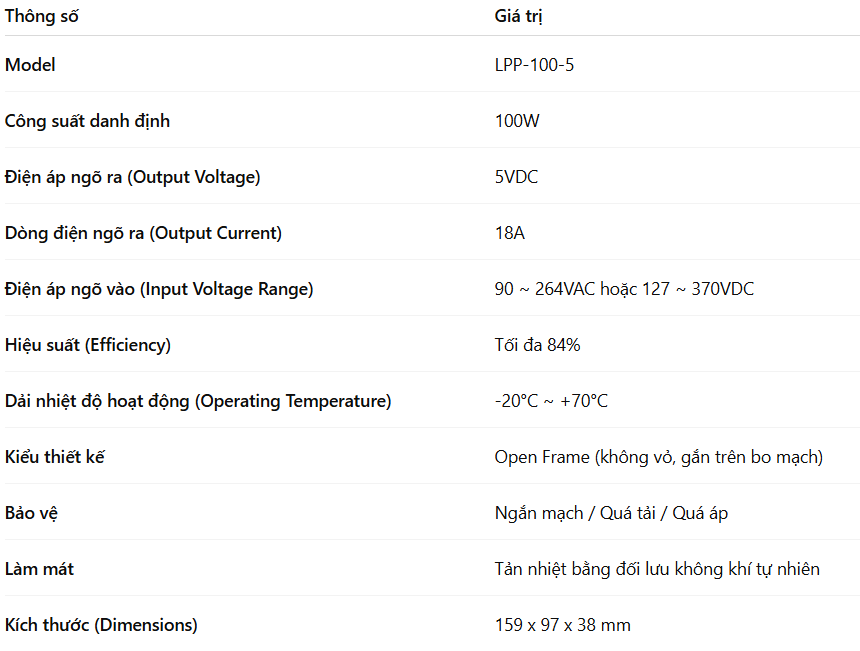Click the "Tản nhiệt bằng đối lưu" cooling value
Image resolution: width=860 pixels, height=651 pixels.
point(657,569)
